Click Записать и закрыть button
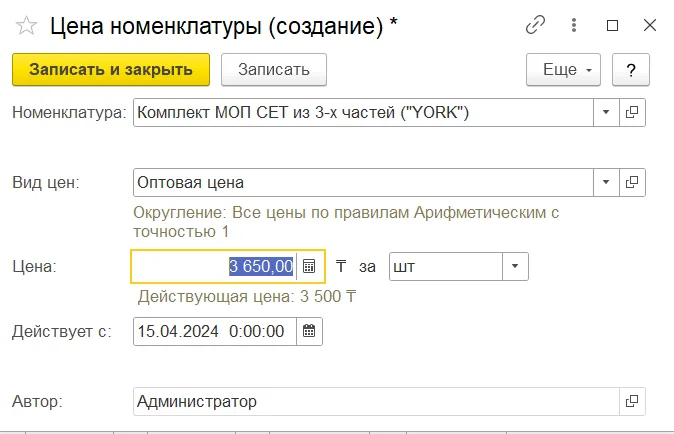The width and height of the screenshot is (674, 434). click(111, 70)
